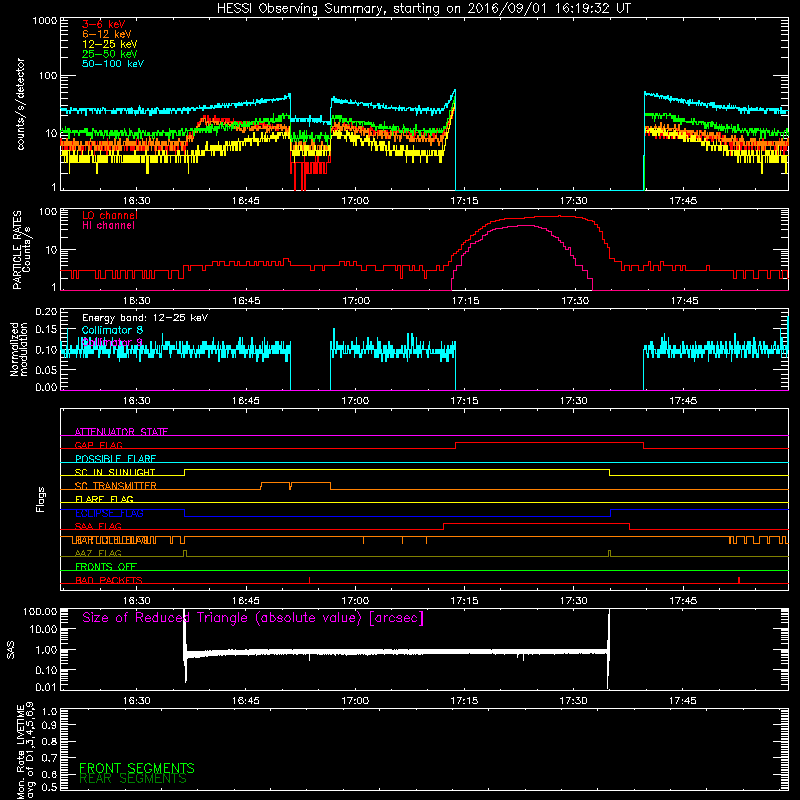Click the yellow 12-25 keV legend entry in the top panel
Screen dimensions: 800x800
[110, 44]
